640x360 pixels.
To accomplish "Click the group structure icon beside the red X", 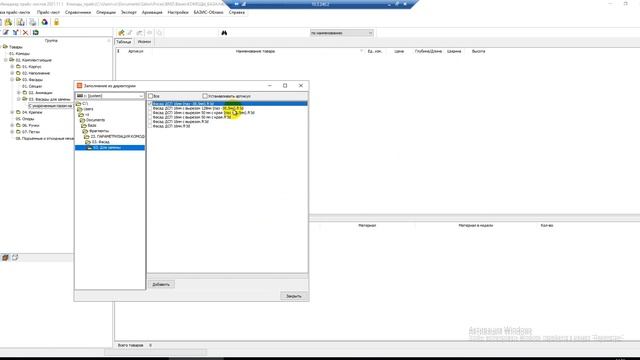I will (16, 32).
